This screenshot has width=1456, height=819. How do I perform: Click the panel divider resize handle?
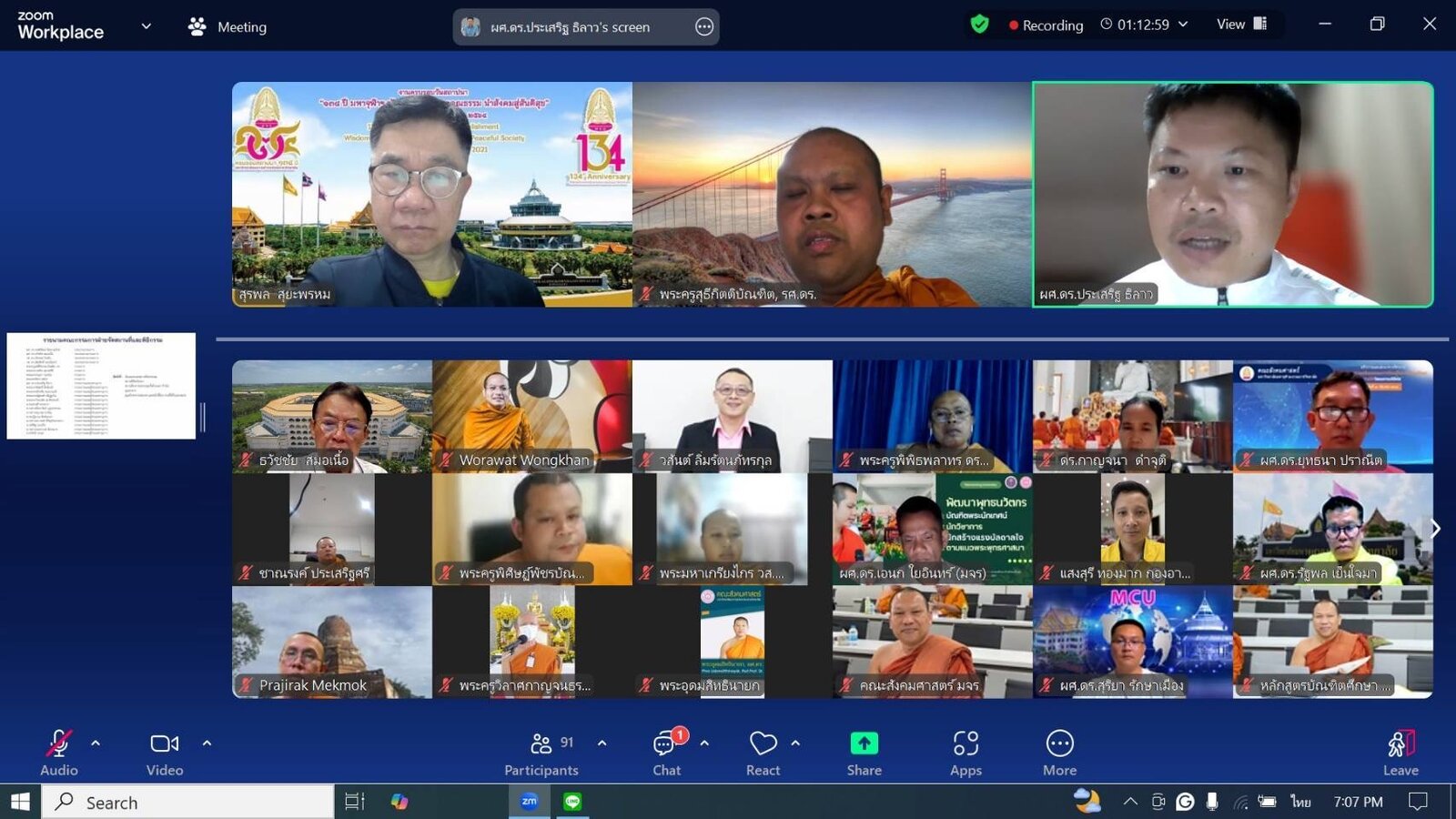tap(203, 418)
